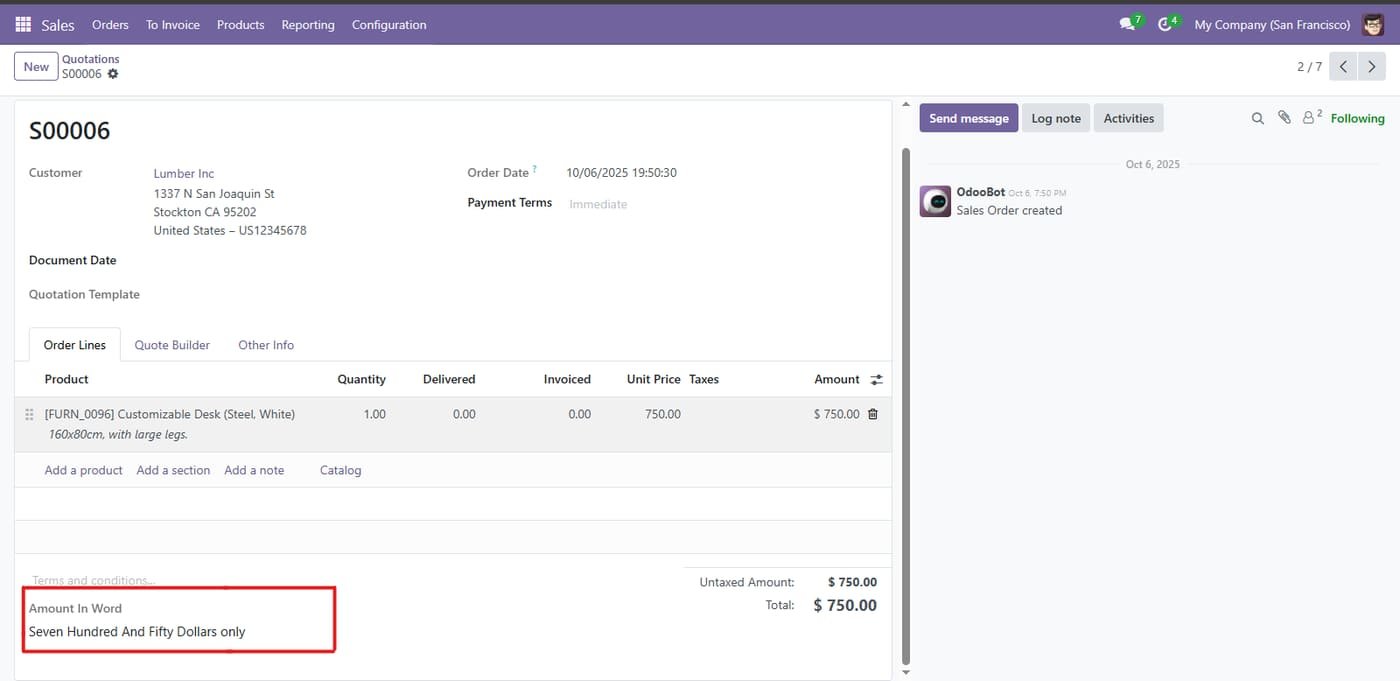Go to the next record arrow
This screenshot has height=681, width=1400.
[1372, 67]
